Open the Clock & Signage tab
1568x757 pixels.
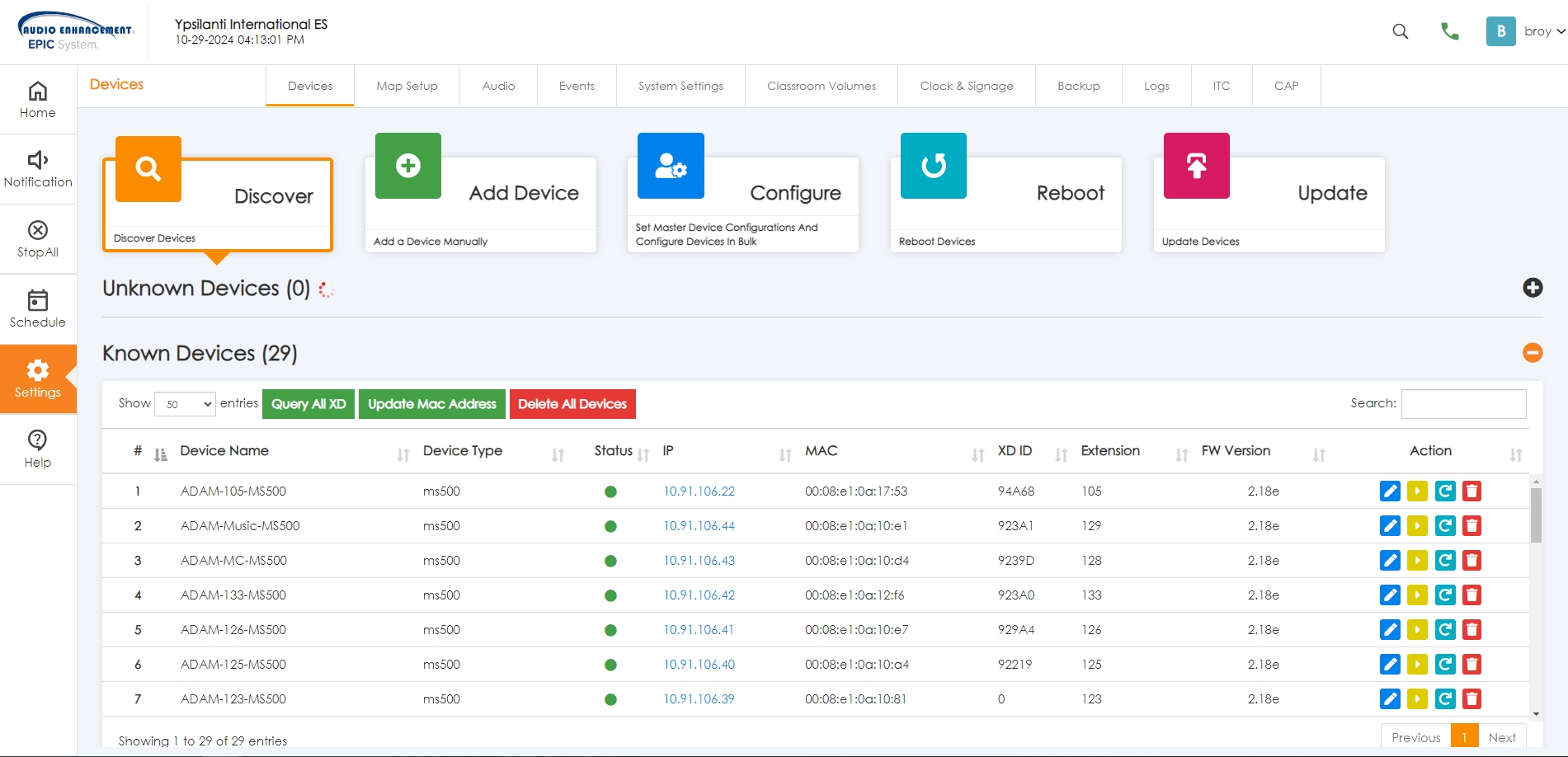coord(966,86)
